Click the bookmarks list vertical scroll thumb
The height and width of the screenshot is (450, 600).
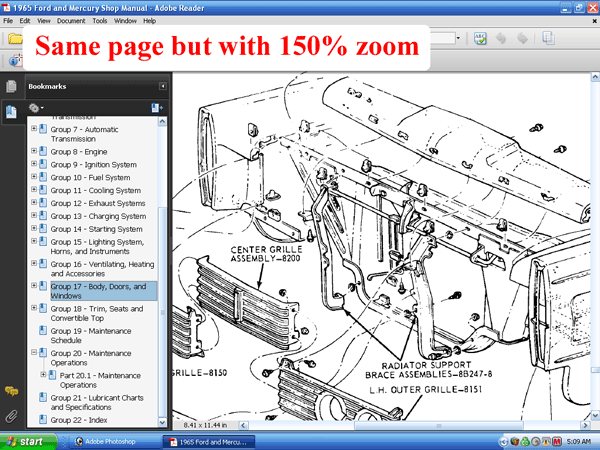coord(162,311)
